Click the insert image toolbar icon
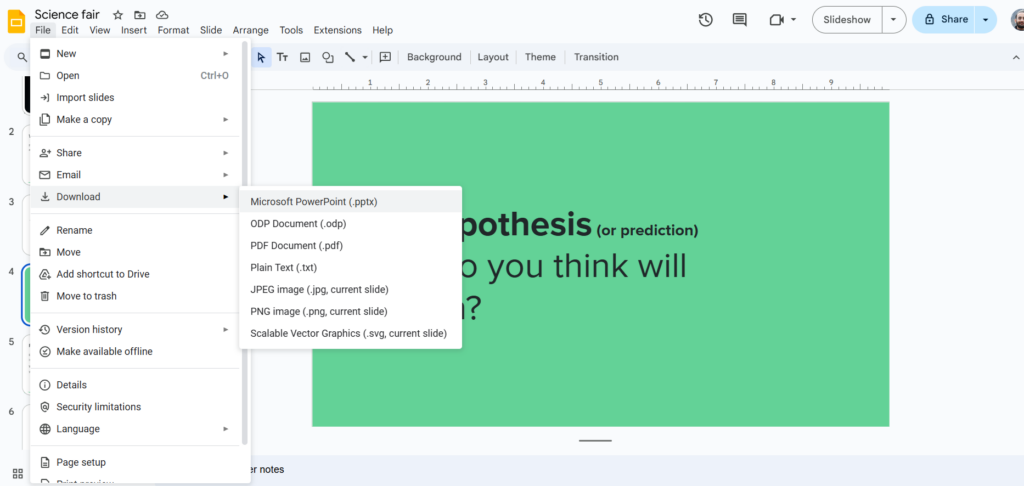Viewport: 1024px width, 486px height. tap(305, 57)
